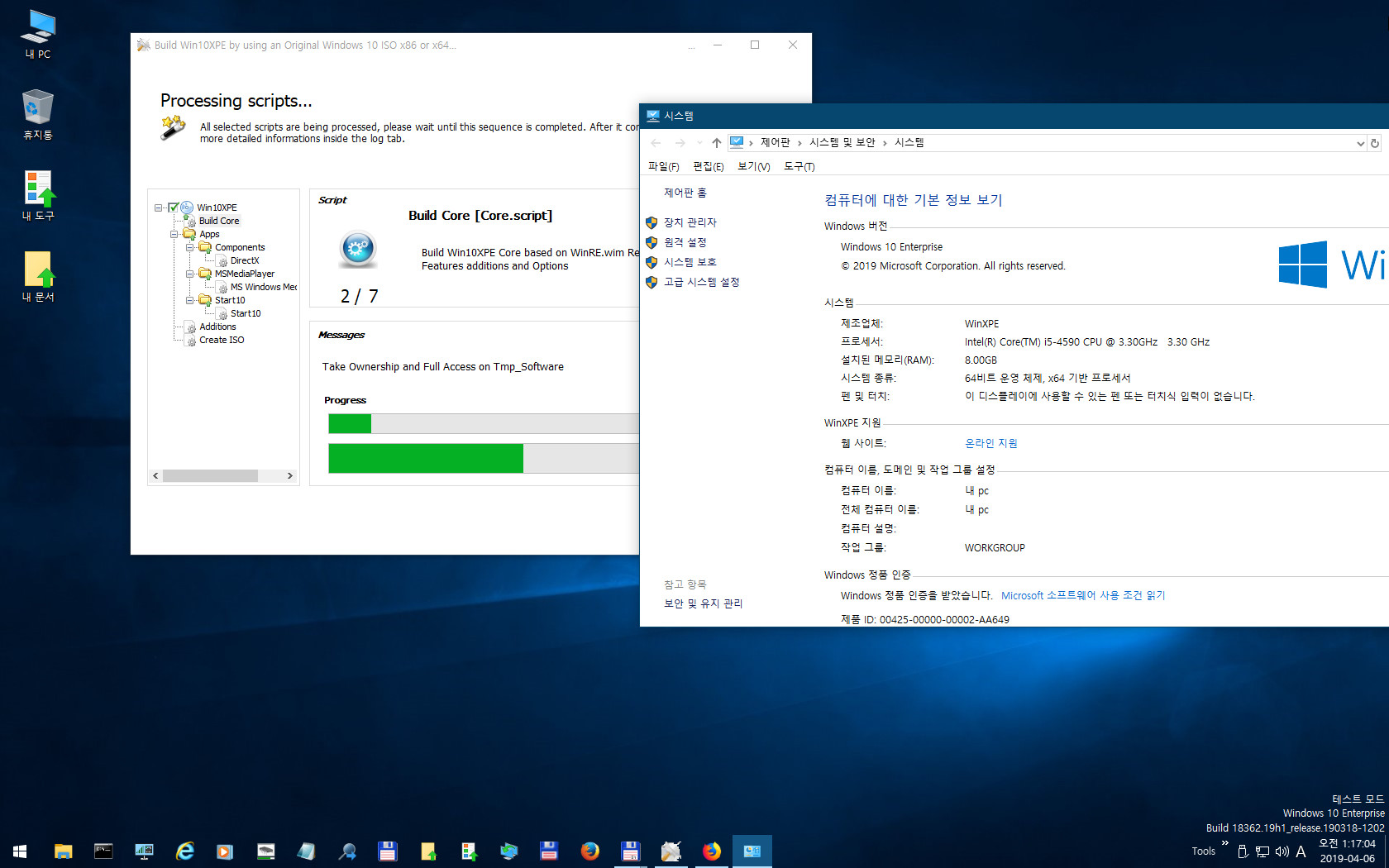Open 내 도구 desktop icon

pyautogui.click(x=38, y=196)
